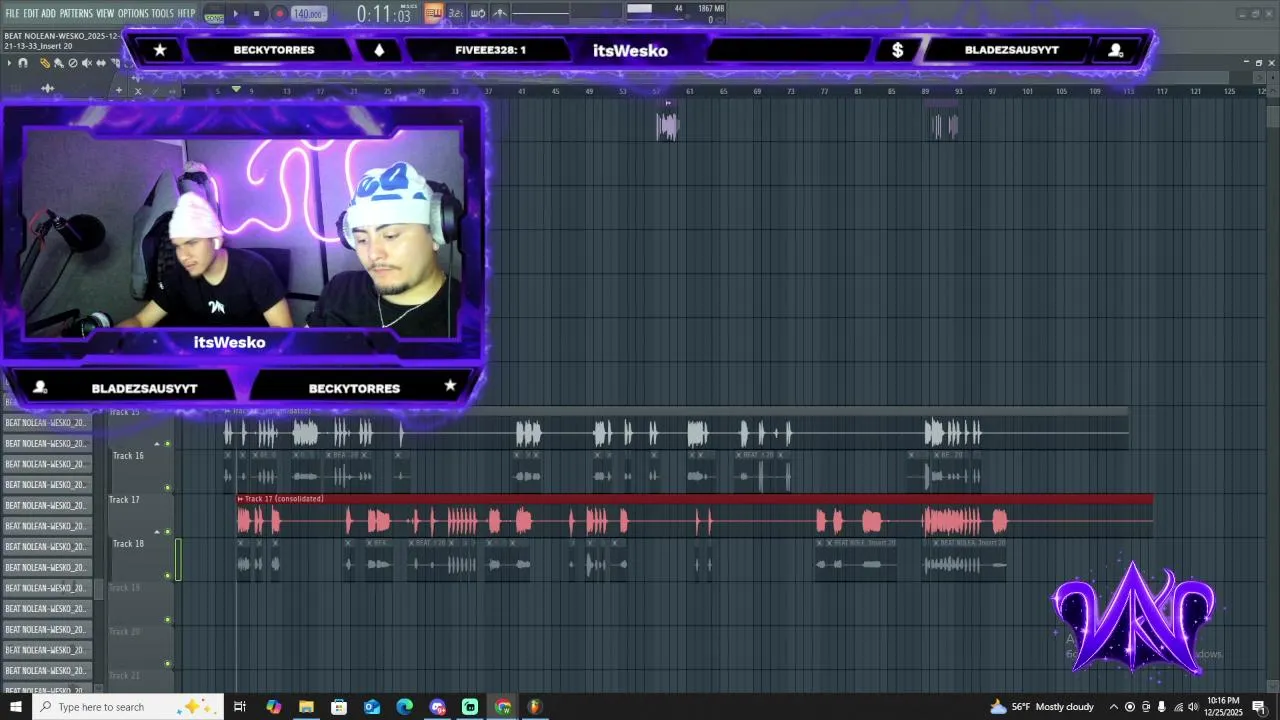The width and height of the screenshot is (1280, 720).
Task: Select the pencil Draw tool
Action: coord(45,63)
